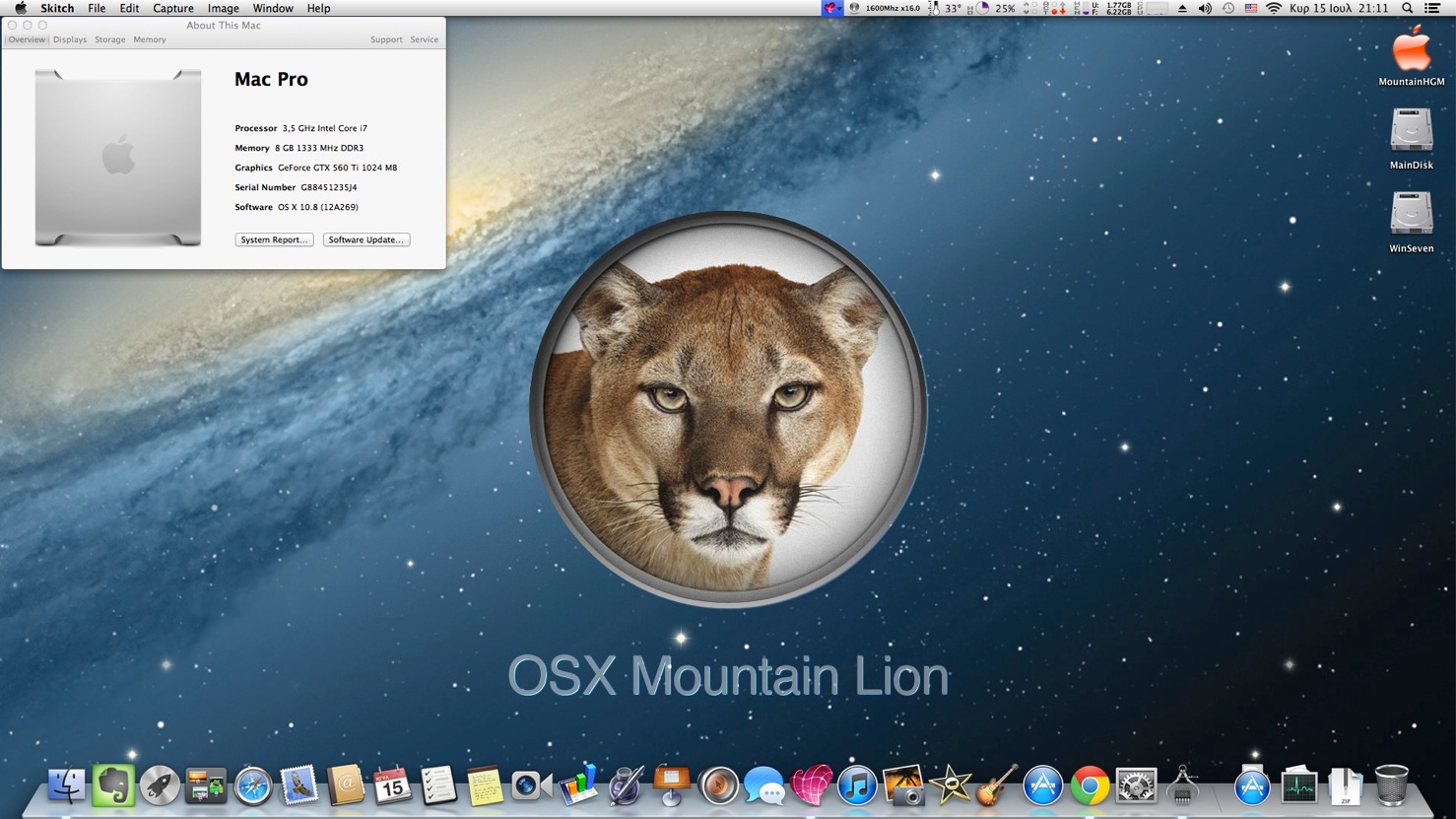Image resolution: width=1456 pixels, height=819 pixels.
Task: Open Finder from the Dock
Action: 66,786
